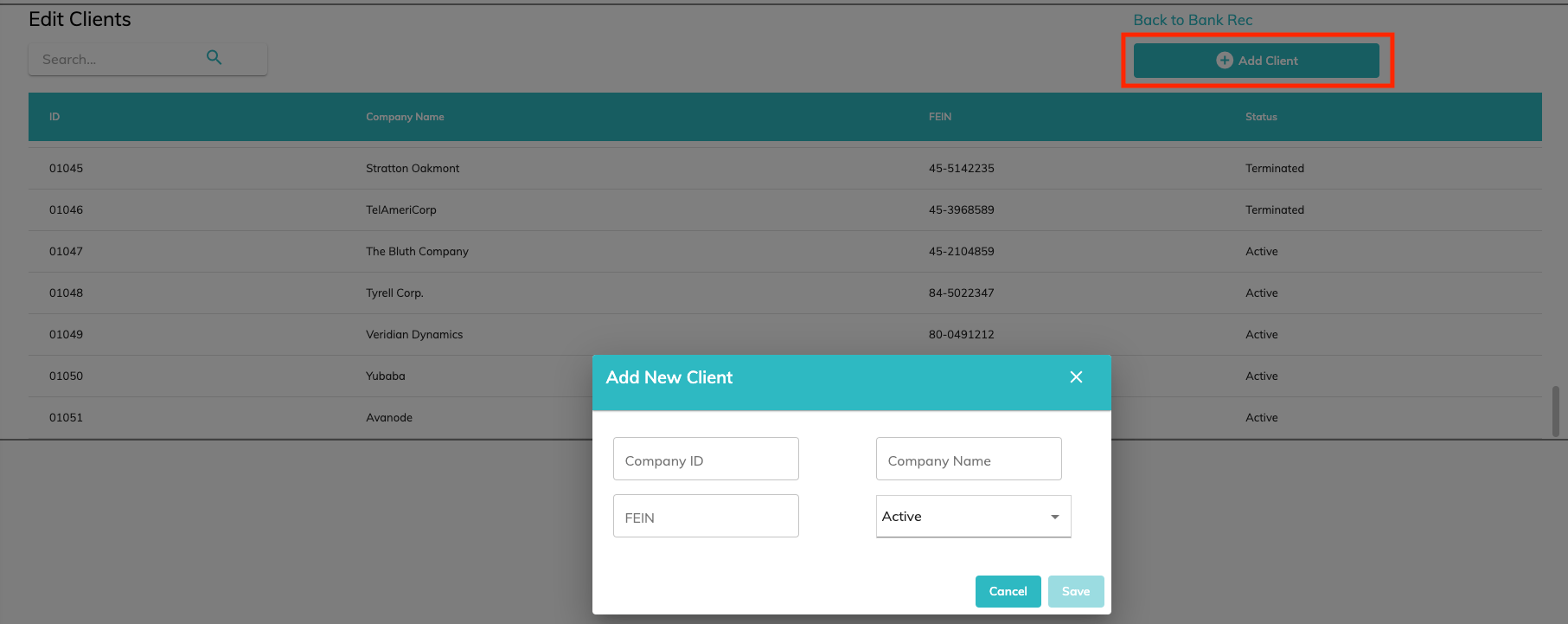Click into the FEIN field
The image size is (1568, 624).
pyautogui.click(x=705, y=517)
